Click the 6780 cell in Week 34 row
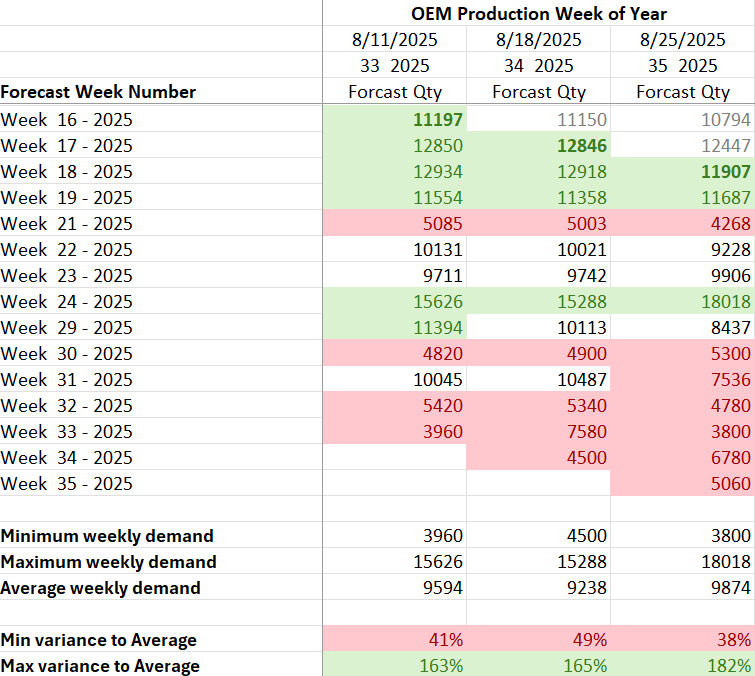Viewport: 755px width, 676px height. coord(730,457)
